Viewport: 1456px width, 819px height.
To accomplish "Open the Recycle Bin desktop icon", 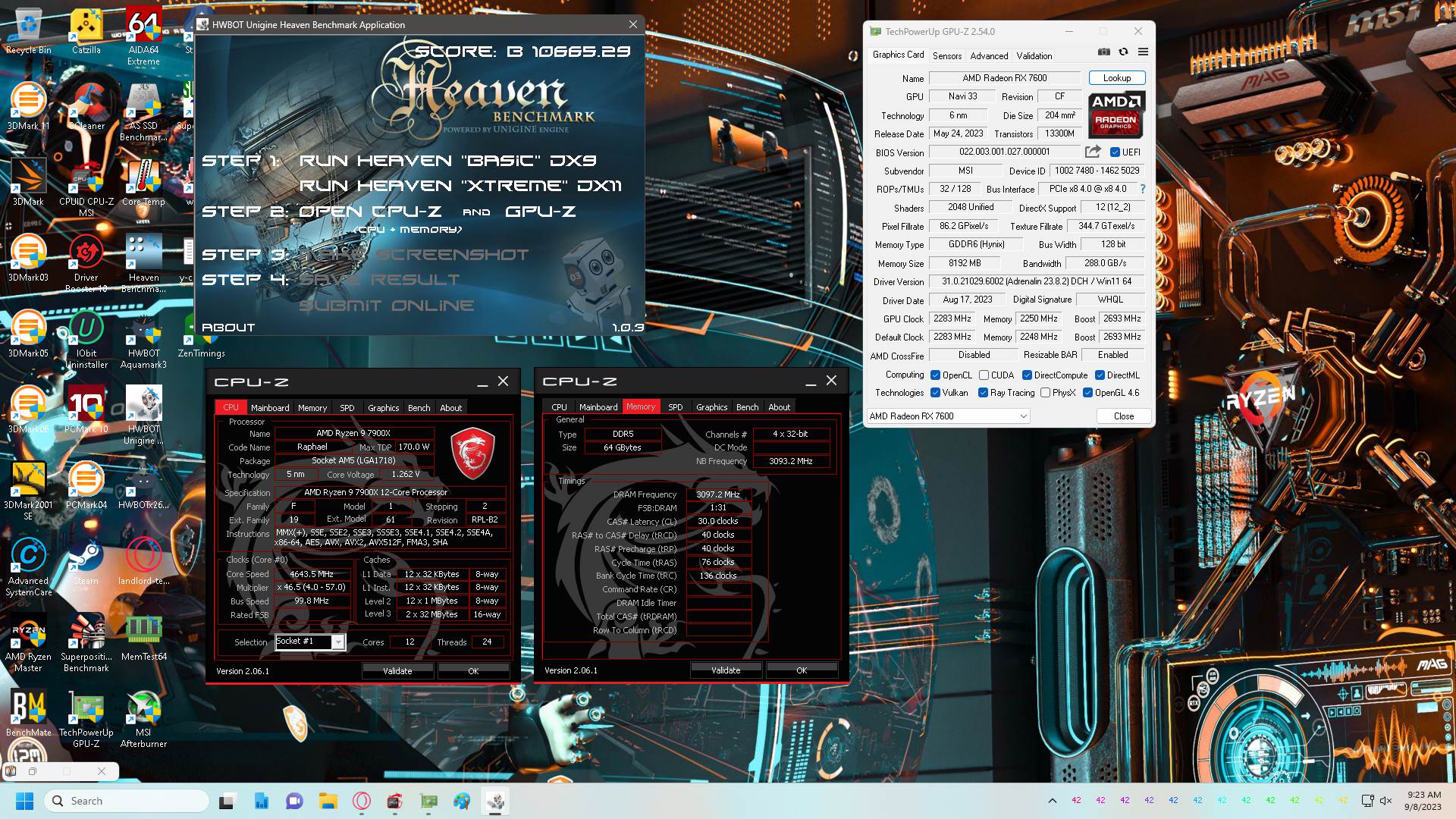I will coord(28,31).
